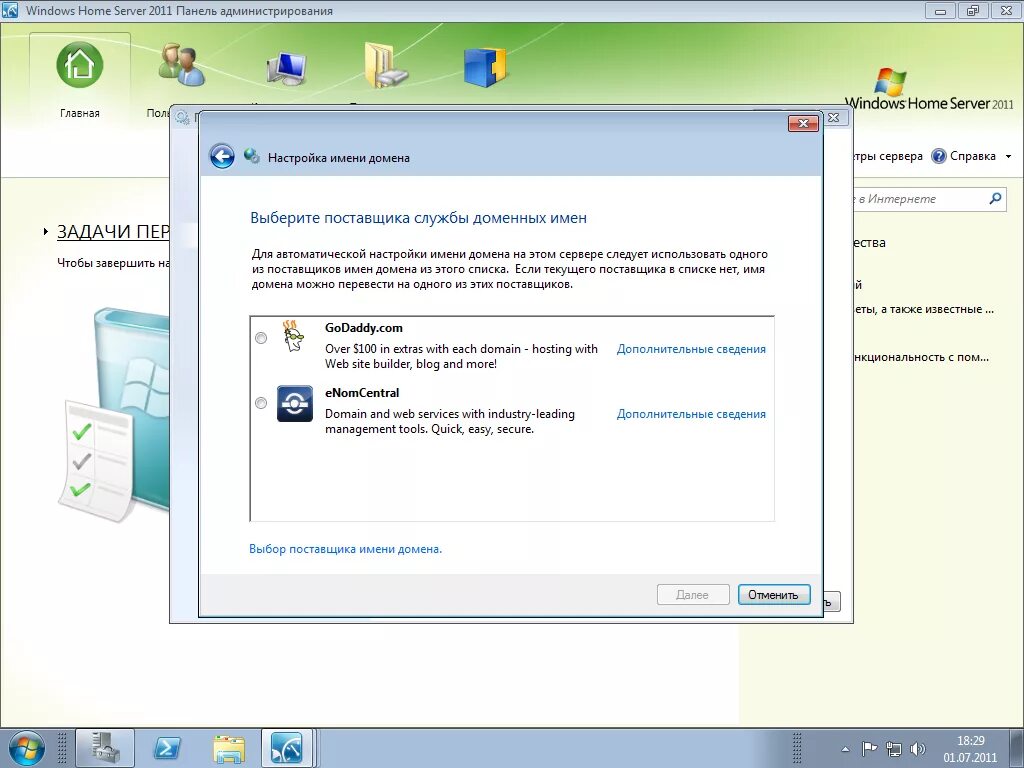
Task: Open eNomCentral Дополнительные сведения link
Action: [691, 414]
